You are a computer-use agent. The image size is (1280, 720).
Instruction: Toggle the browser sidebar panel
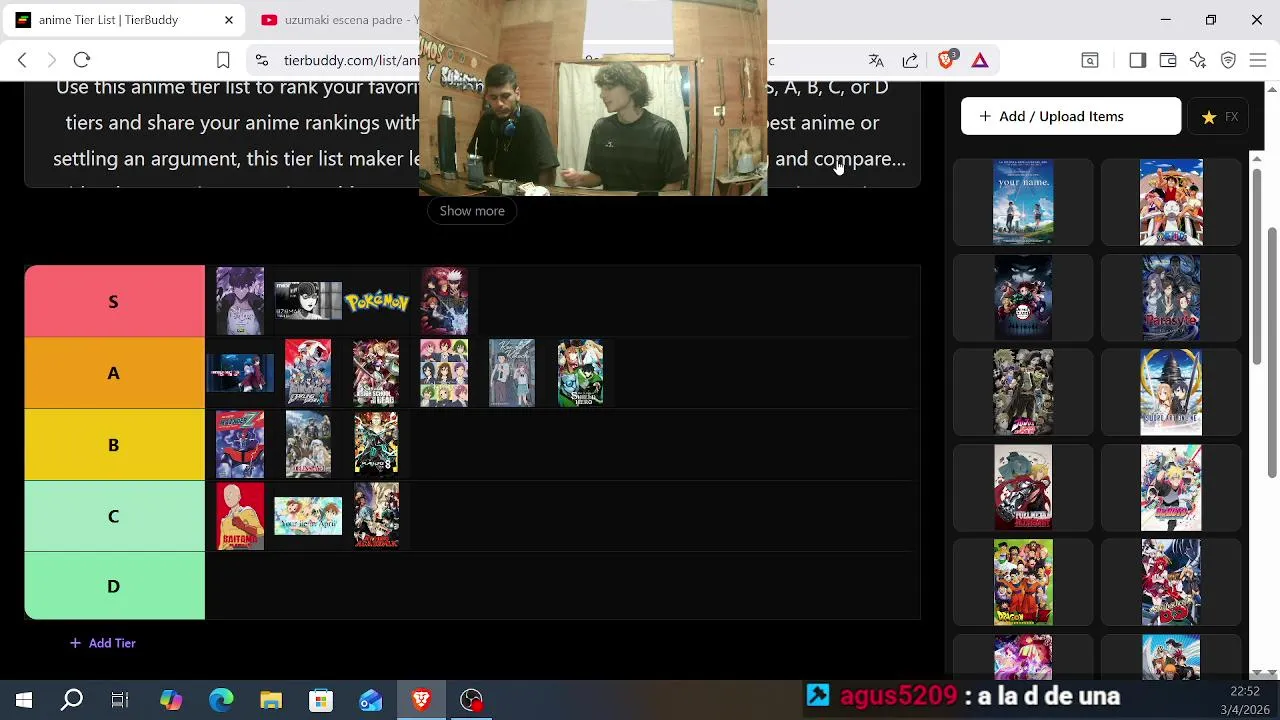(x=1137, y=60)
